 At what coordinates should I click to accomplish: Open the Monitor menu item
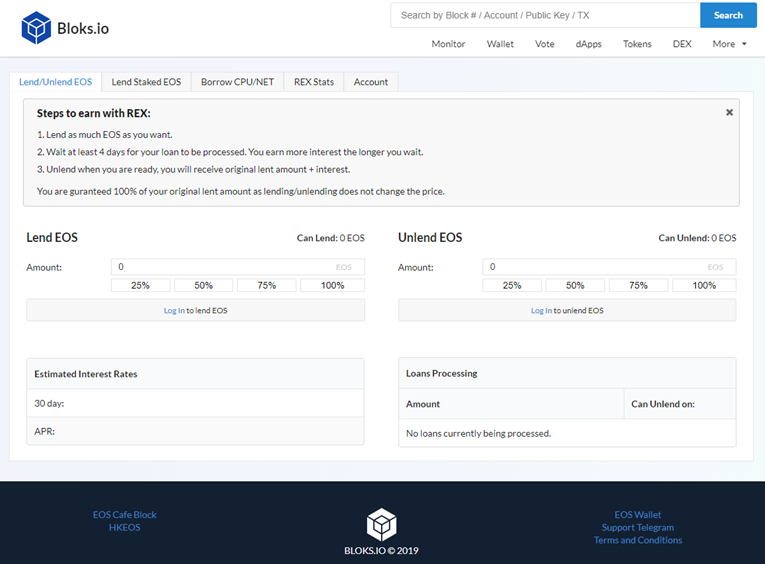coord(448,44)
